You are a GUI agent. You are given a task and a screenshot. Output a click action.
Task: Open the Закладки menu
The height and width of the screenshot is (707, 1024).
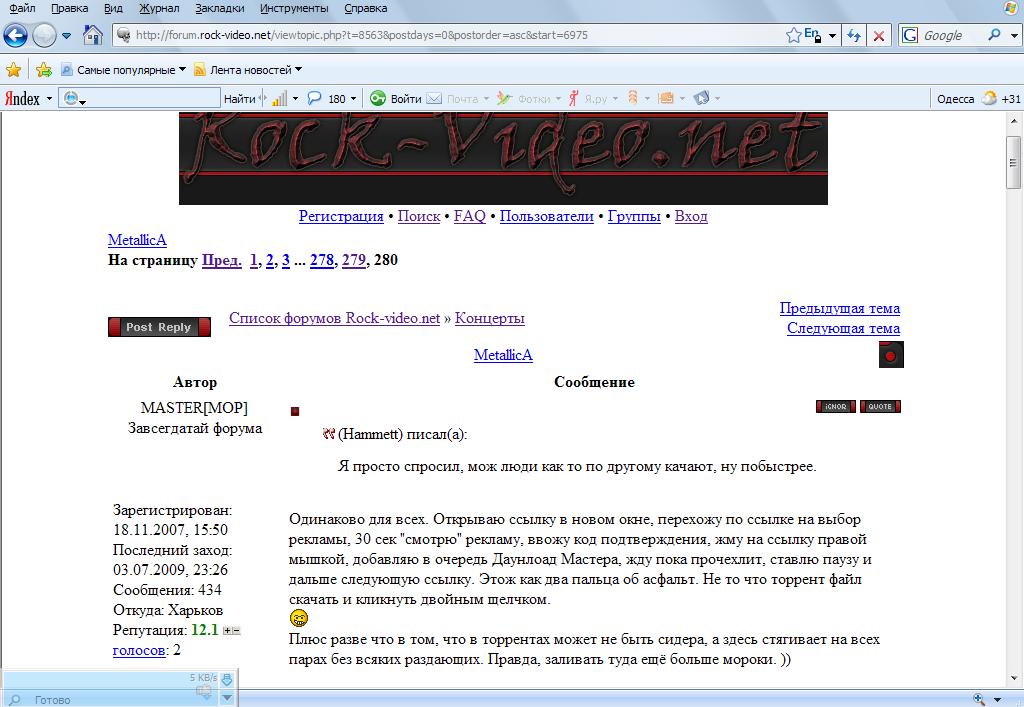[220, 8]
